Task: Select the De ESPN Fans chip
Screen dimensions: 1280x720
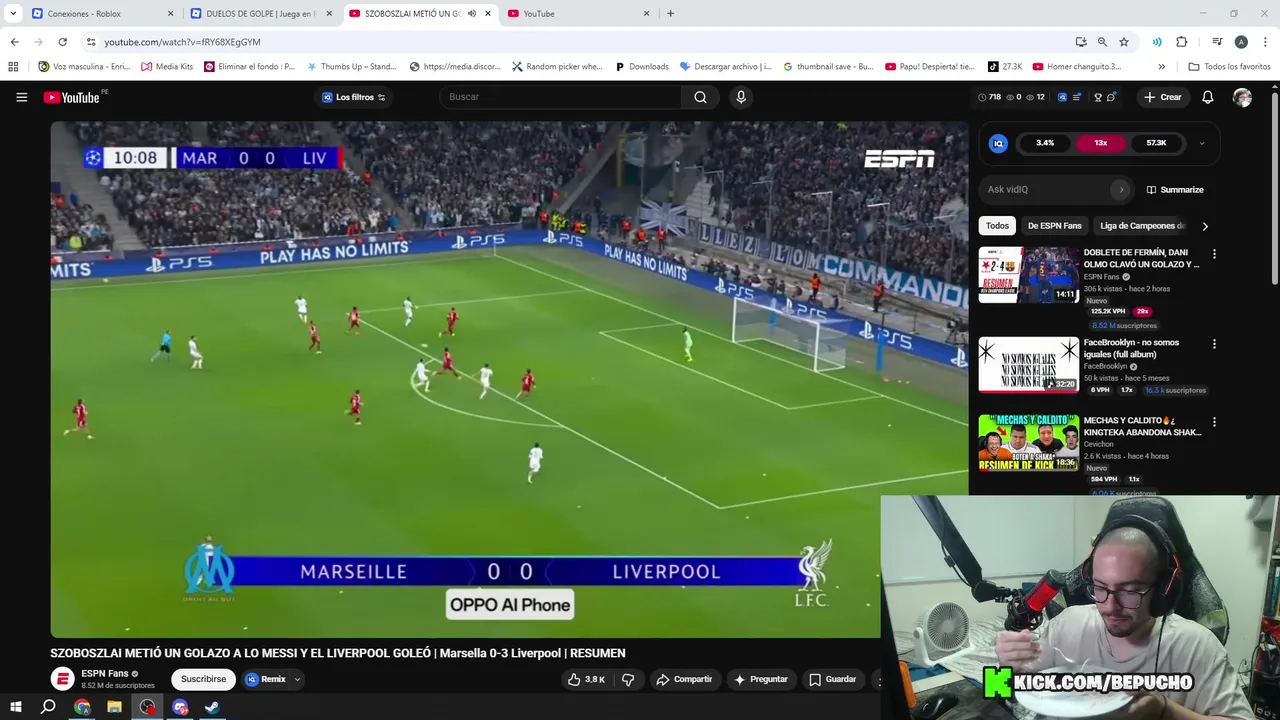Action: point(1054,226)
